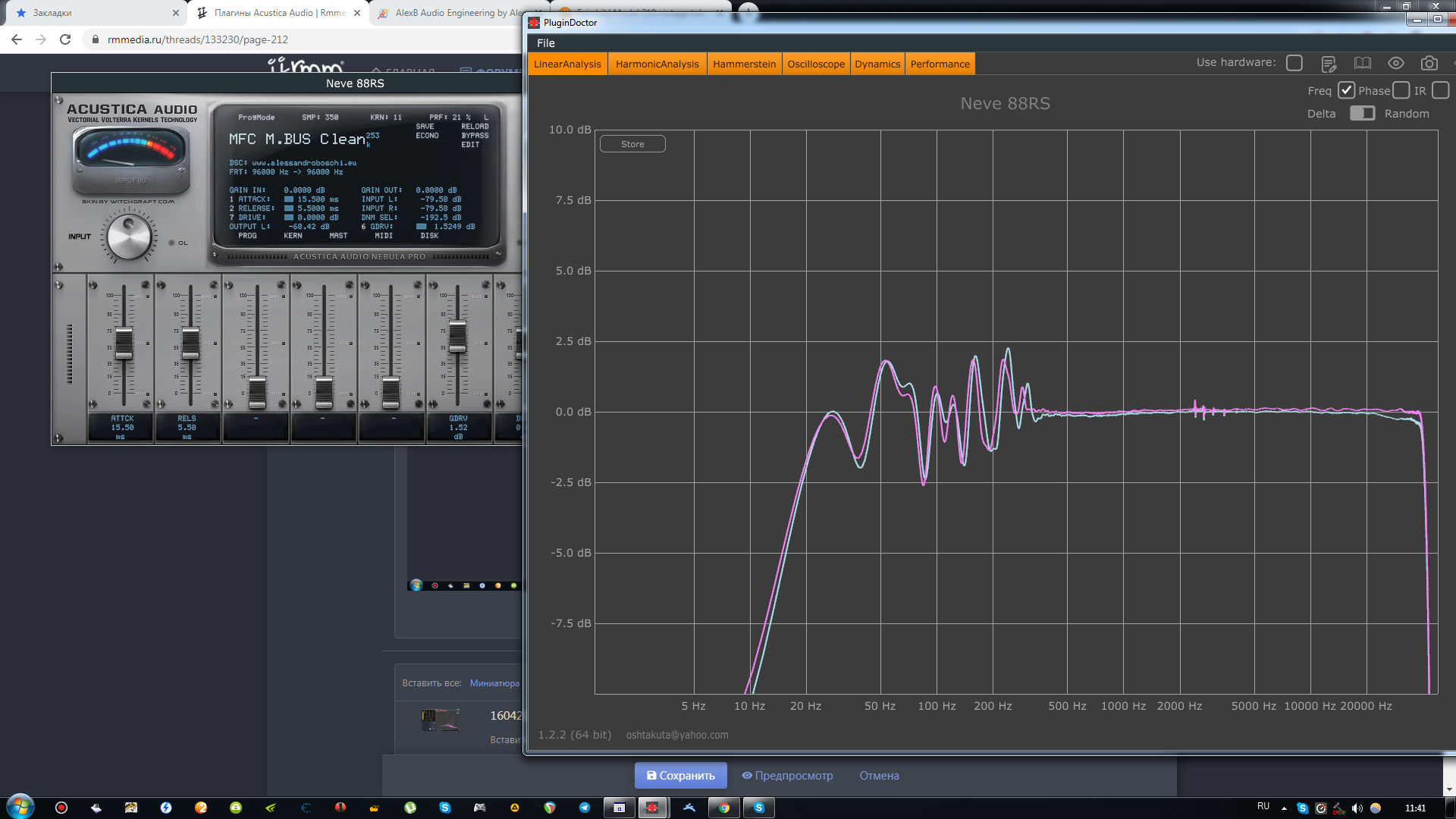Switch to the HarmonicAnalysis tab

pyautogui.click(x=657, y=64)
